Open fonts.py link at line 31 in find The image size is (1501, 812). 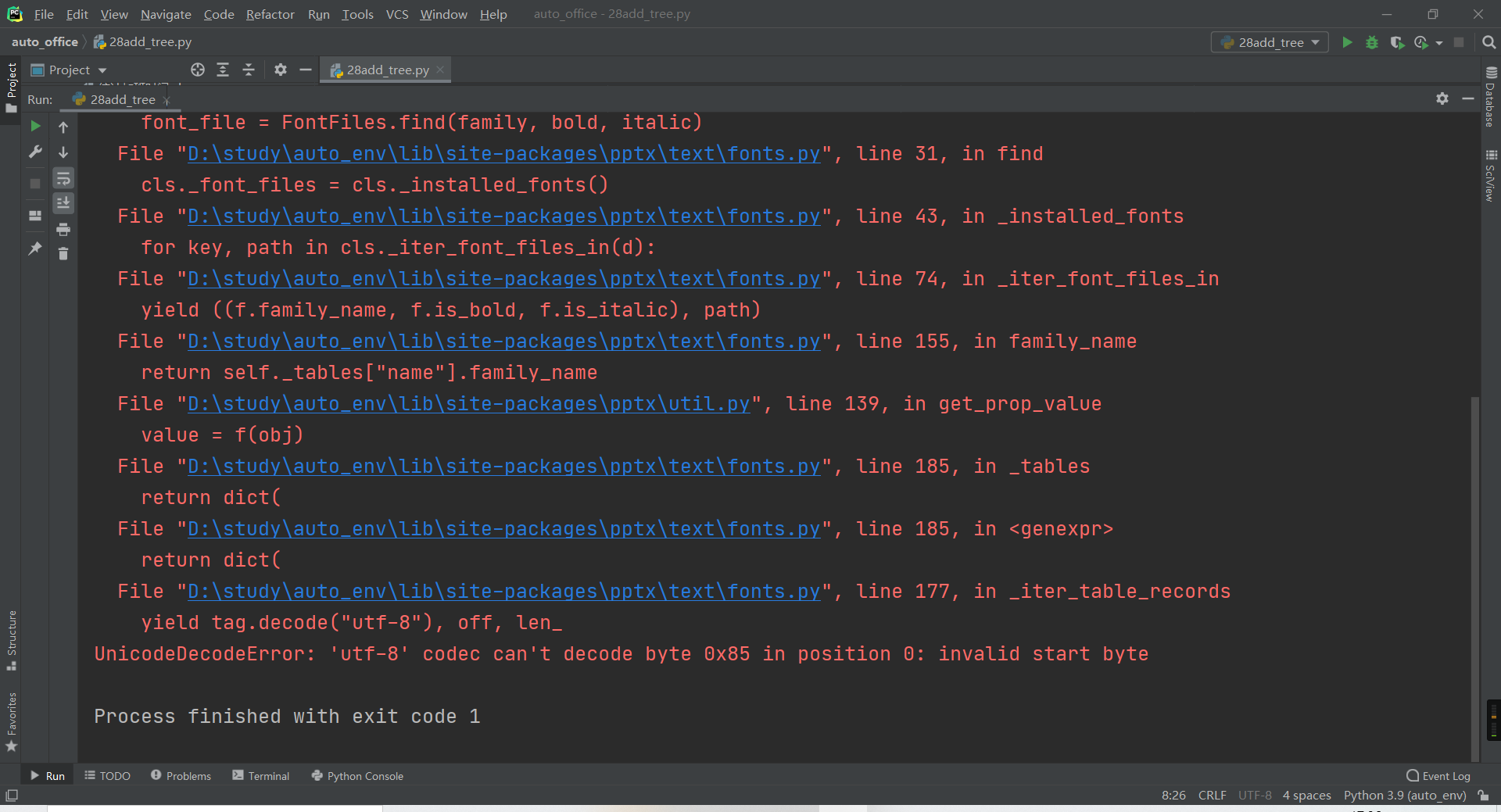[x=504, y=154]
